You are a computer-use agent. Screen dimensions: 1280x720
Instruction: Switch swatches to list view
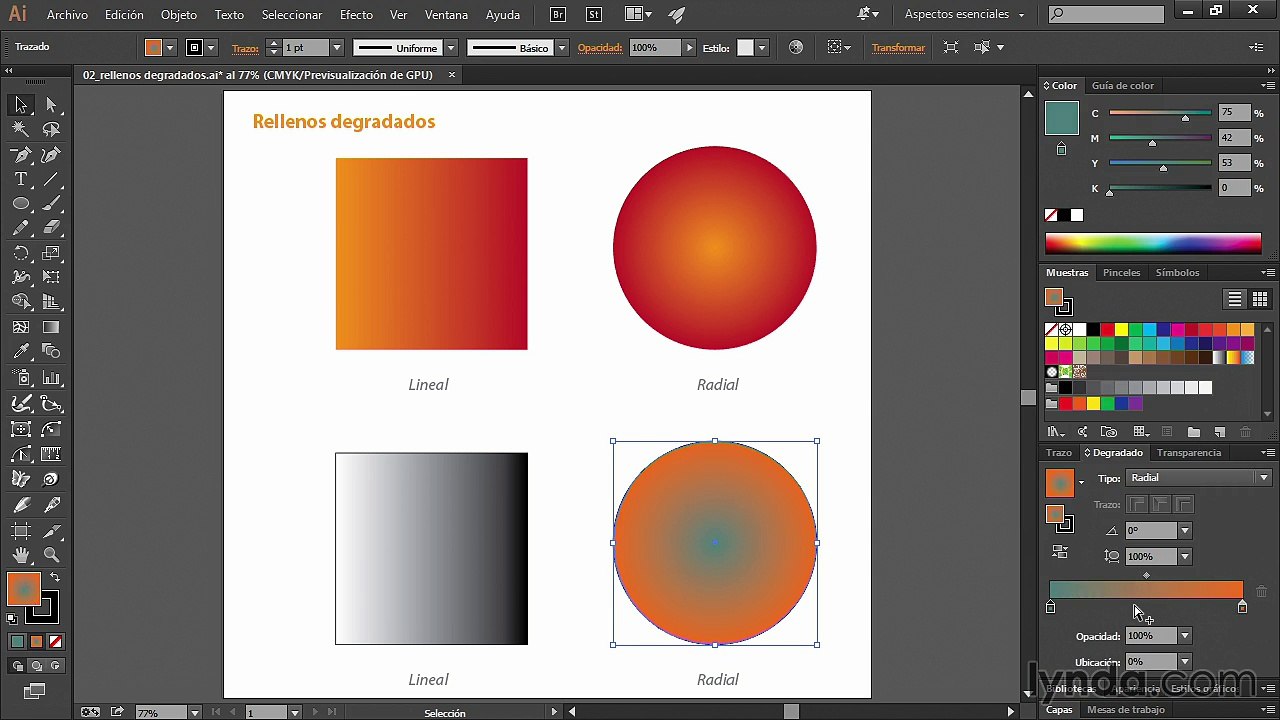[1235, 299]
